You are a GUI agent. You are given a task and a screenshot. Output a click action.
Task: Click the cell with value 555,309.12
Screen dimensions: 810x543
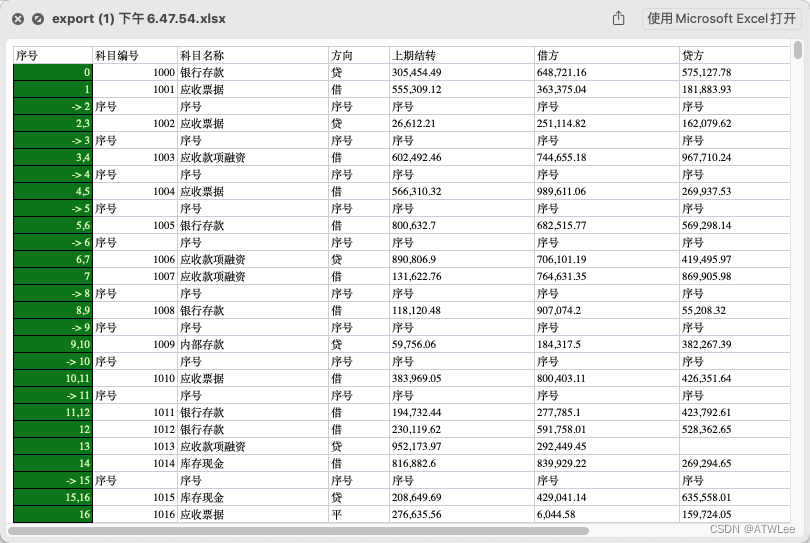point(461,89)
